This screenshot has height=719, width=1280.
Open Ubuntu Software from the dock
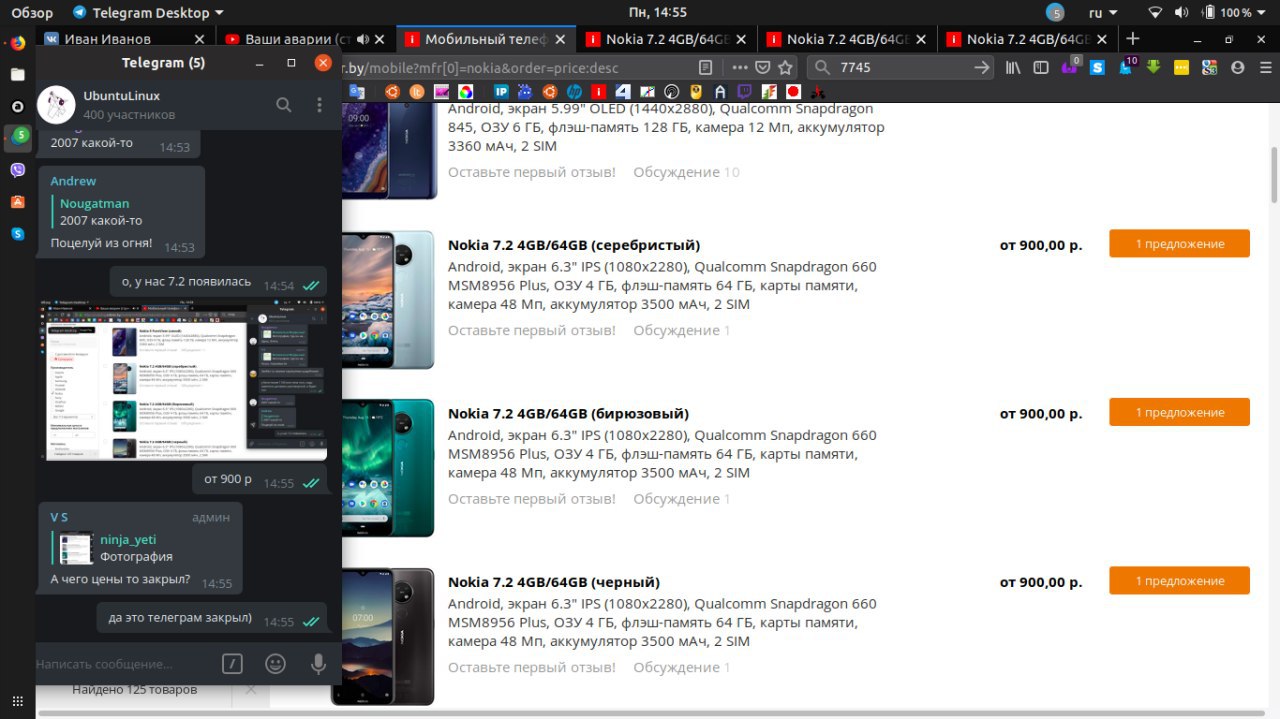tap(17, 202)
